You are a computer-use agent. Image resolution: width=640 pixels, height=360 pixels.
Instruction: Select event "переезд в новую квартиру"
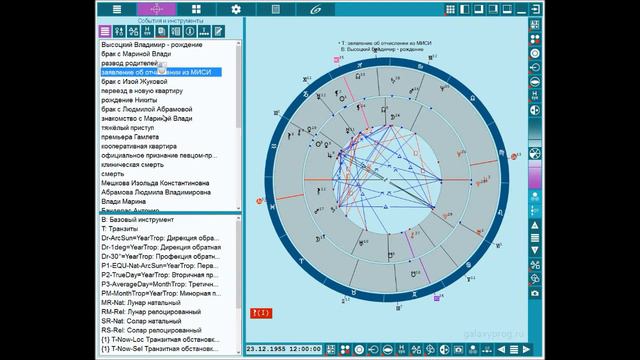coord(142,91)
